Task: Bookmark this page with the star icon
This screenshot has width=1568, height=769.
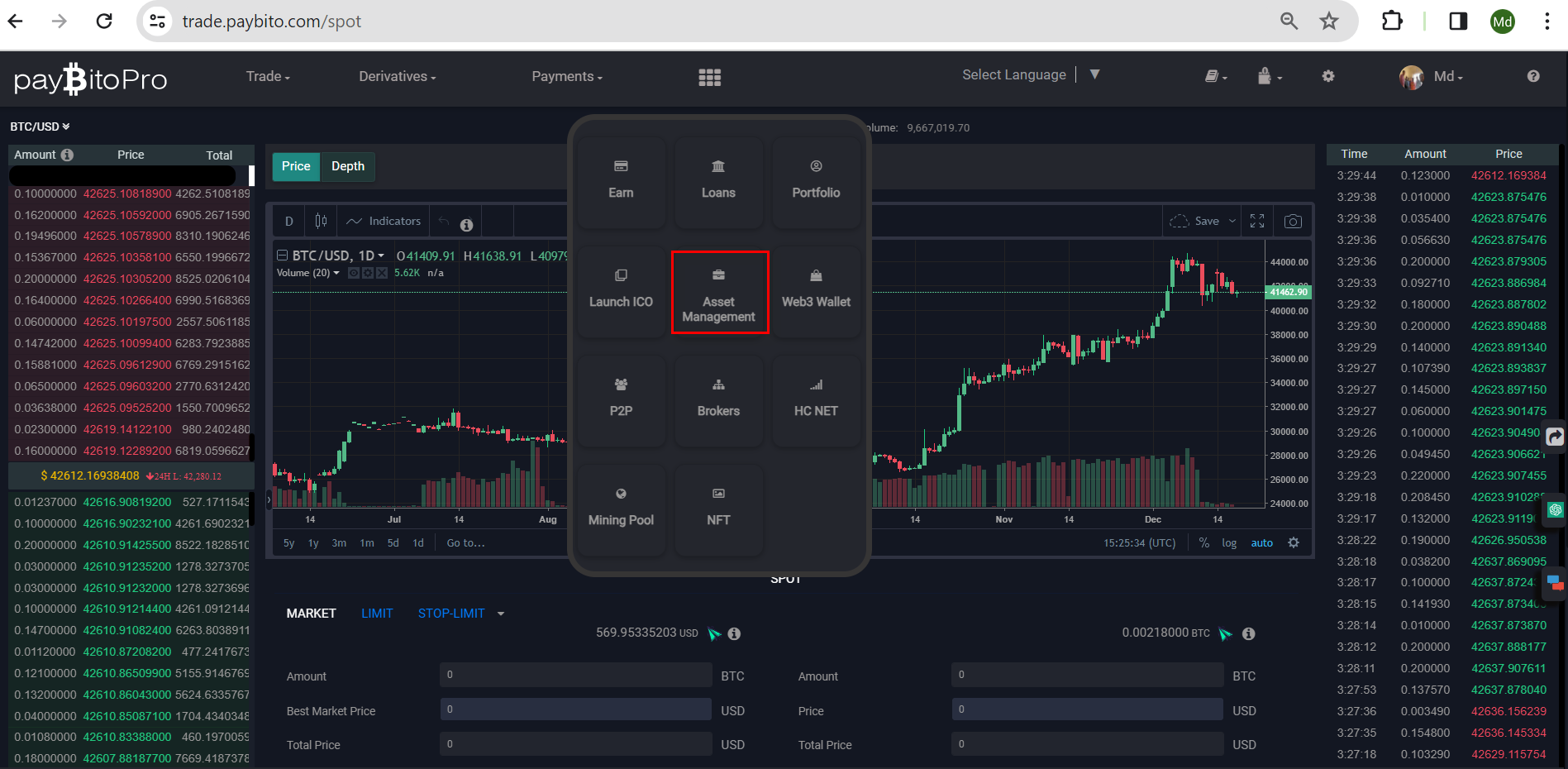Action: tap(1328, 21)
